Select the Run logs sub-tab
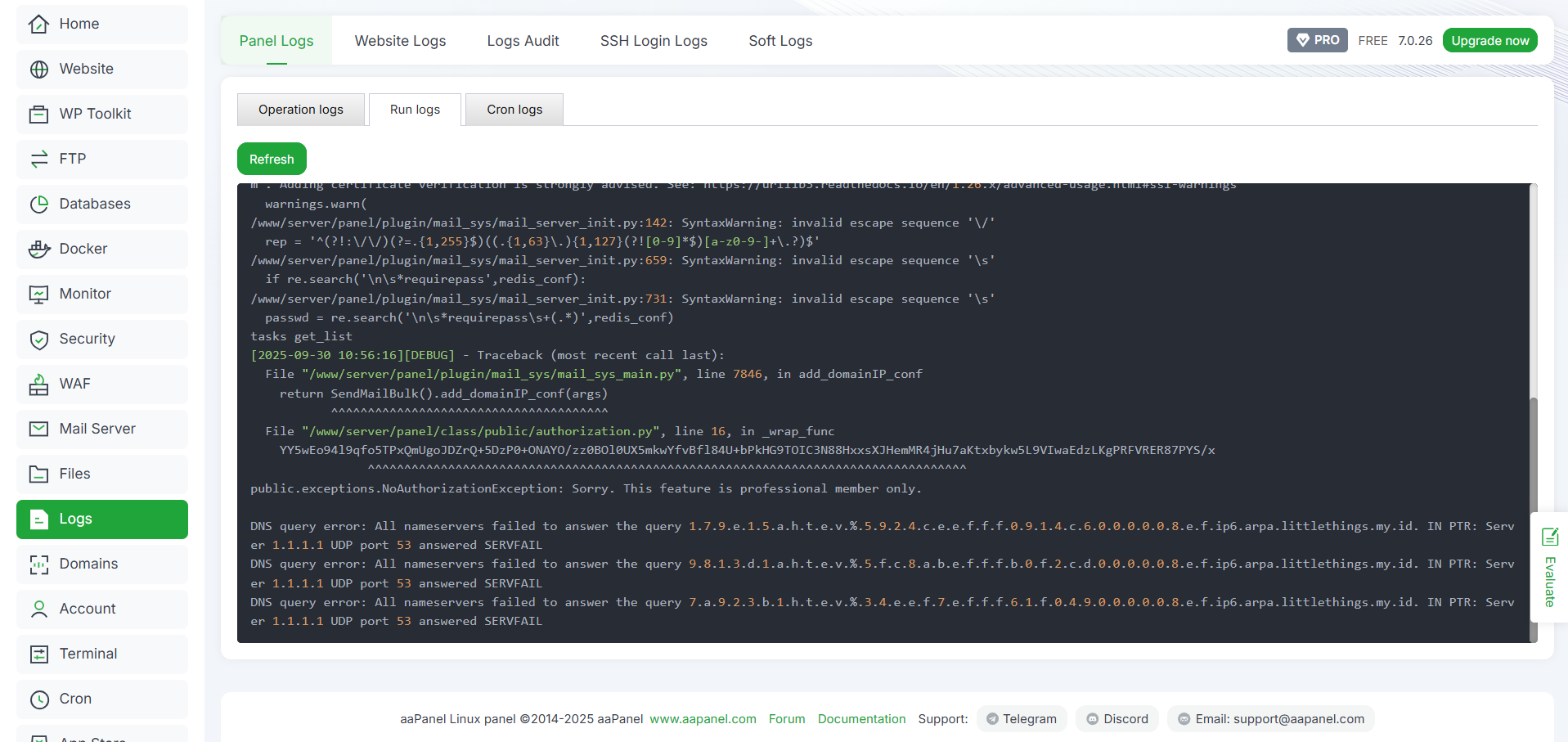 [x=415, y=110]
